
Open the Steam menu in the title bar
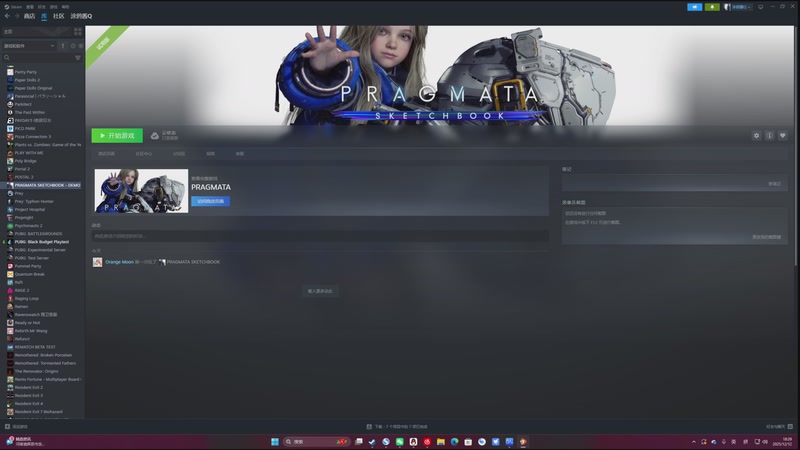13,7
